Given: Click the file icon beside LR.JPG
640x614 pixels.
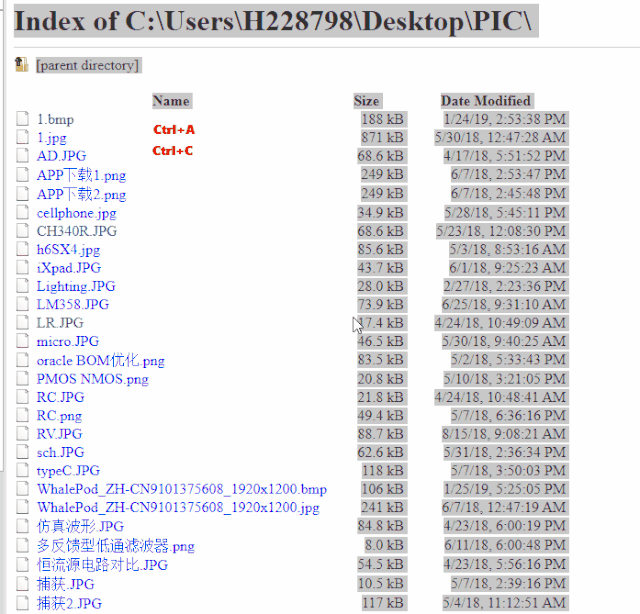Looking at the screenshot, I should (22, 323).
